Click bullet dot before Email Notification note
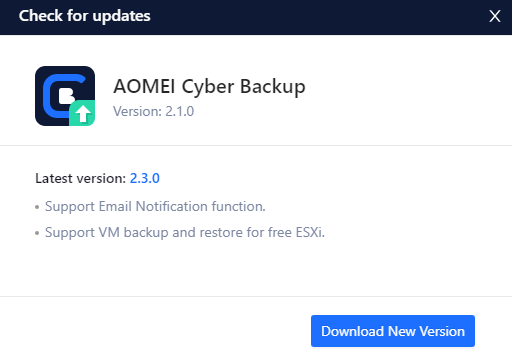Image resolution: width=512 pixels, height=360 pixels. click(x=37, y=207)
